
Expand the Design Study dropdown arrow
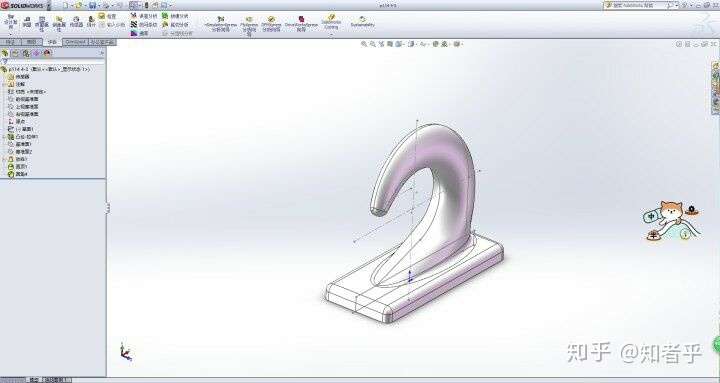tap(10, 34)
